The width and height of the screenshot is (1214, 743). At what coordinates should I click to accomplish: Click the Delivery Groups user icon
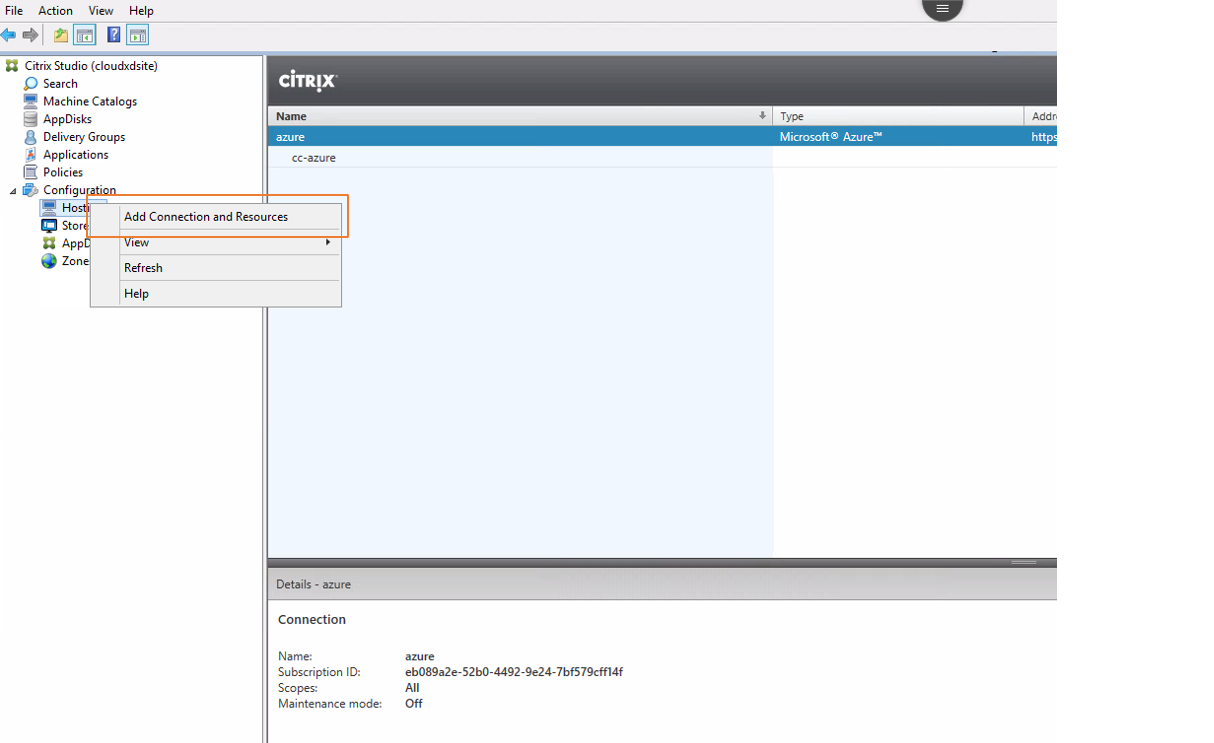pos(31,137)
